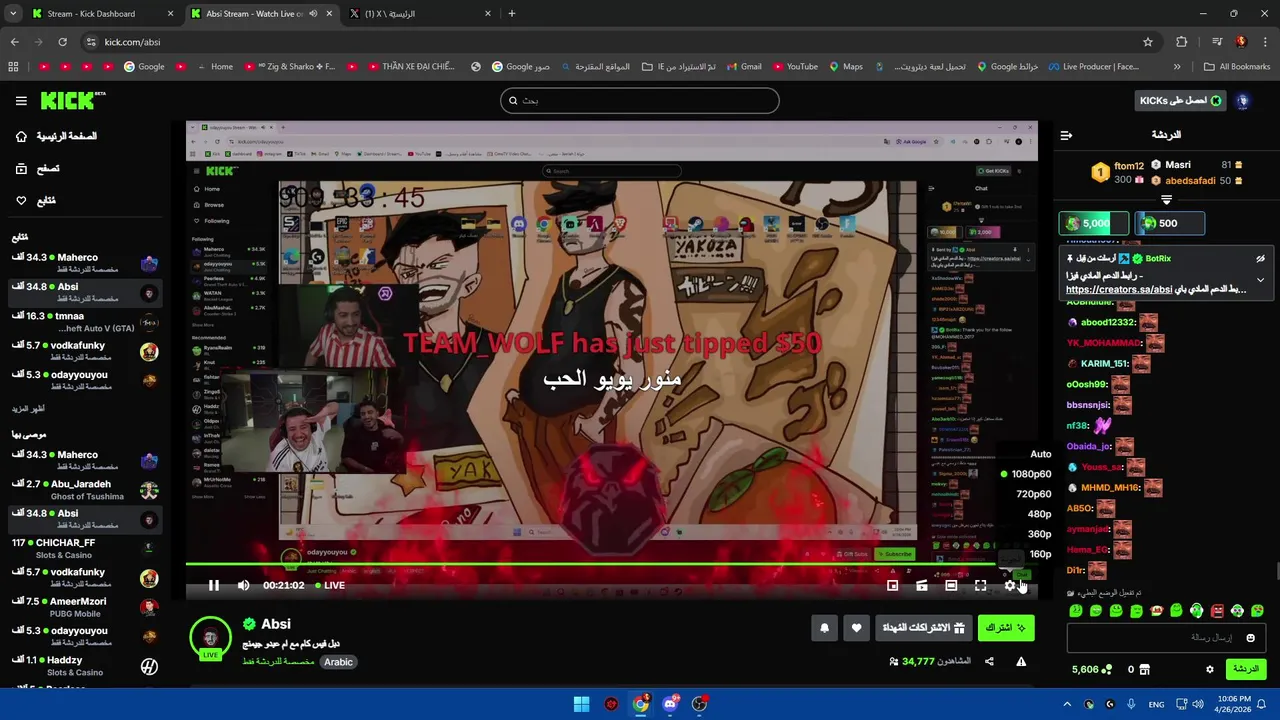This screenshot has width=1280, height=720.
Task: Select 1080p60 video quality
Action: pos(1027,474)
